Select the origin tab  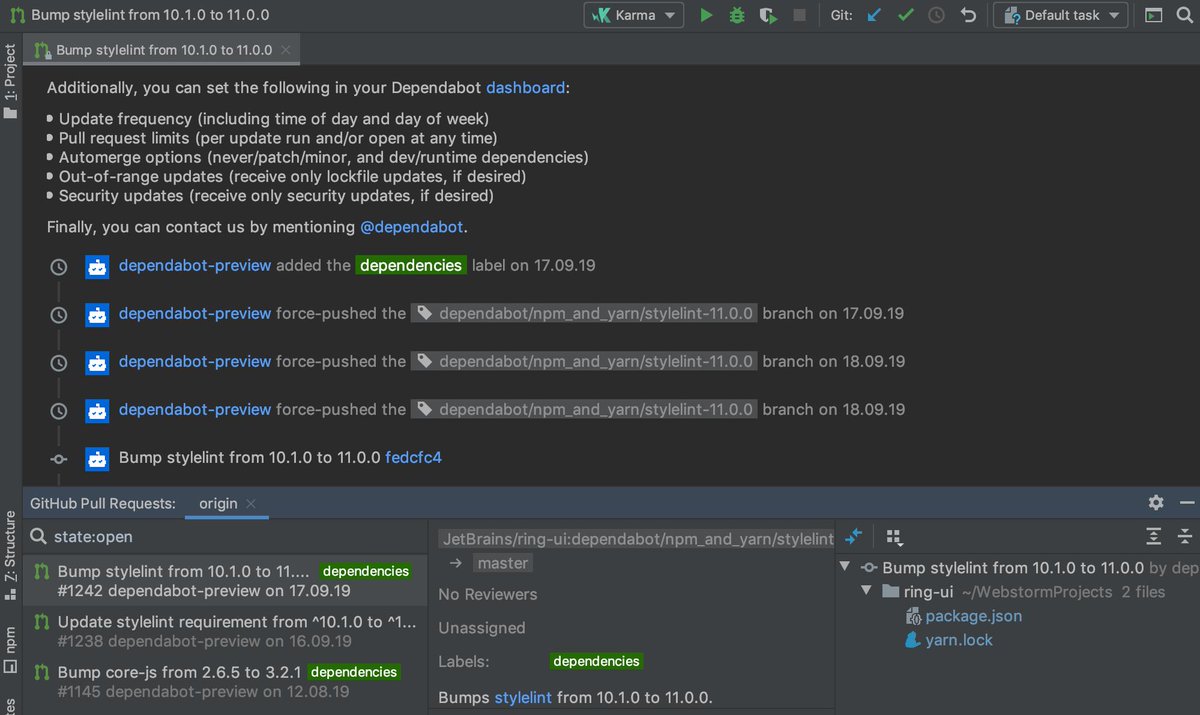(218, 504)
